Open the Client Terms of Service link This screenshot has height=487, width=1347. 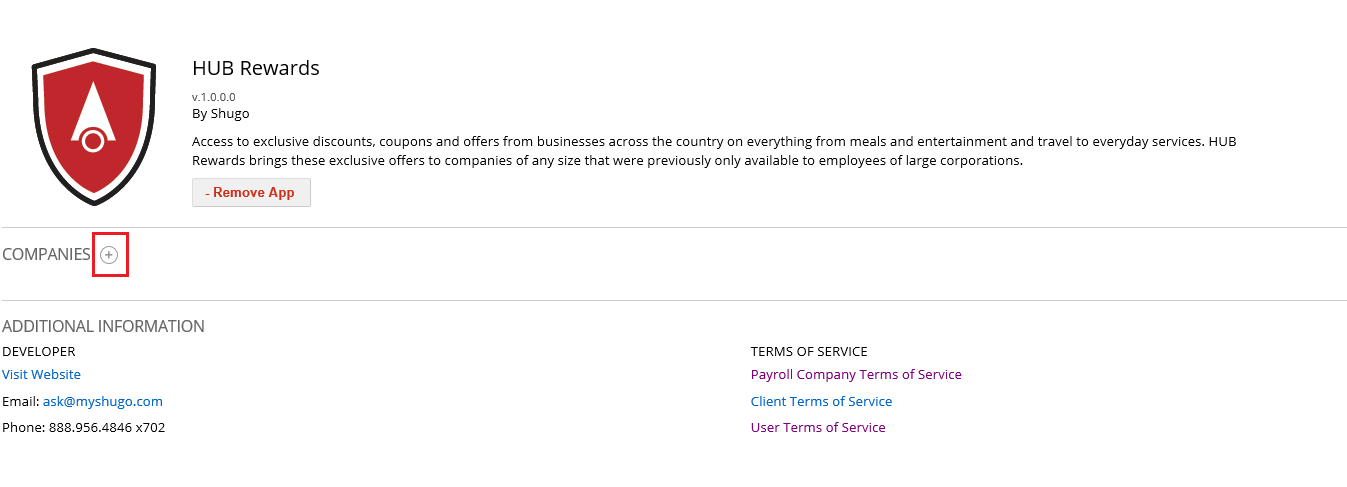click(820, 401)
